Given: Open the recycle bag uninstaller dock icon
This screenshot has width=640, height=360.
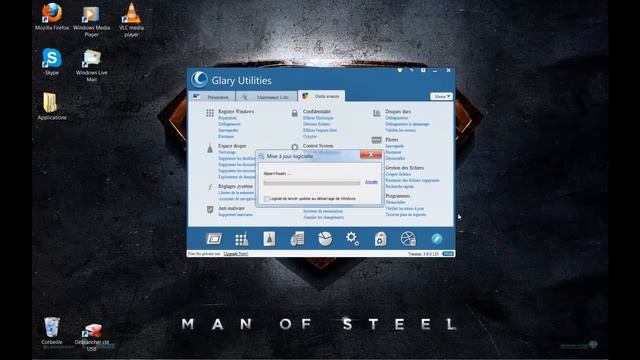Looking at the screenshot, I should (x=380, y=239).
